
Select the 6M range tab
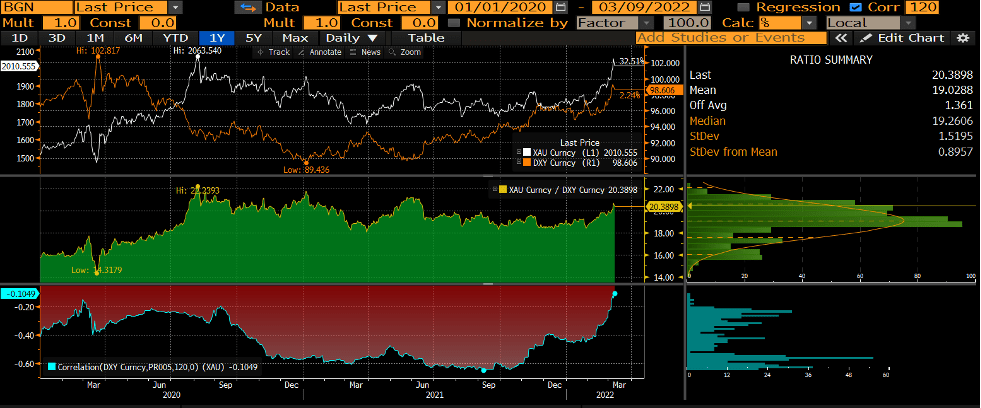(x=133, y=38)
